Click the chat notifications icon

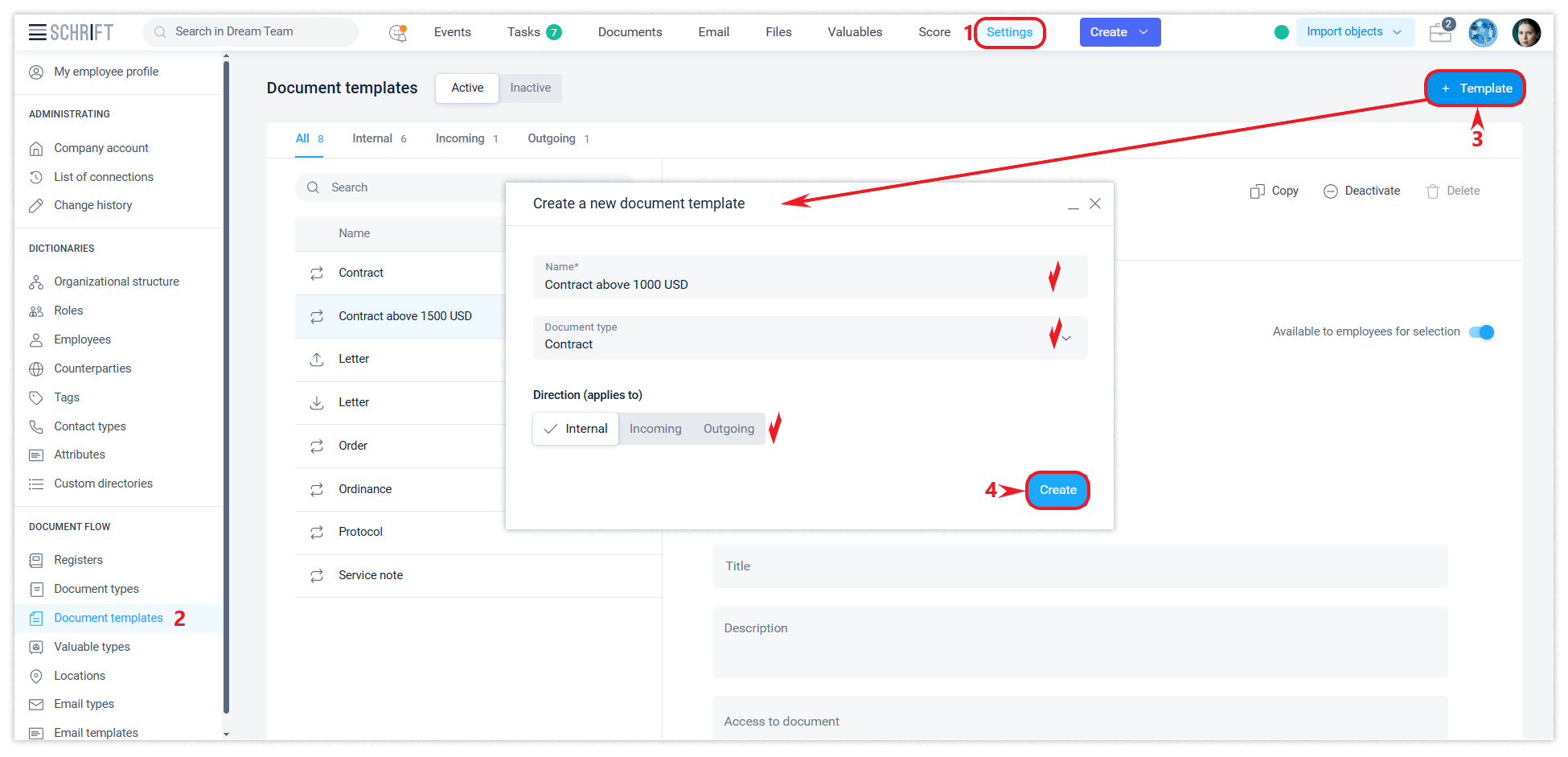pyautogui.click(x=398, y=32)
